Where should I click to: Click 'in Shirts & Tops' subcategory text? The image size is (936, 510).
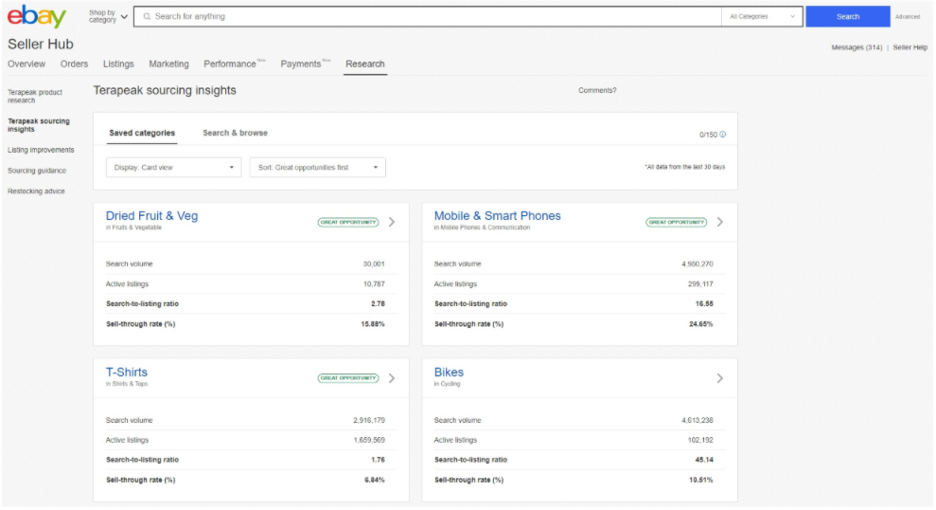pos(127,384)
